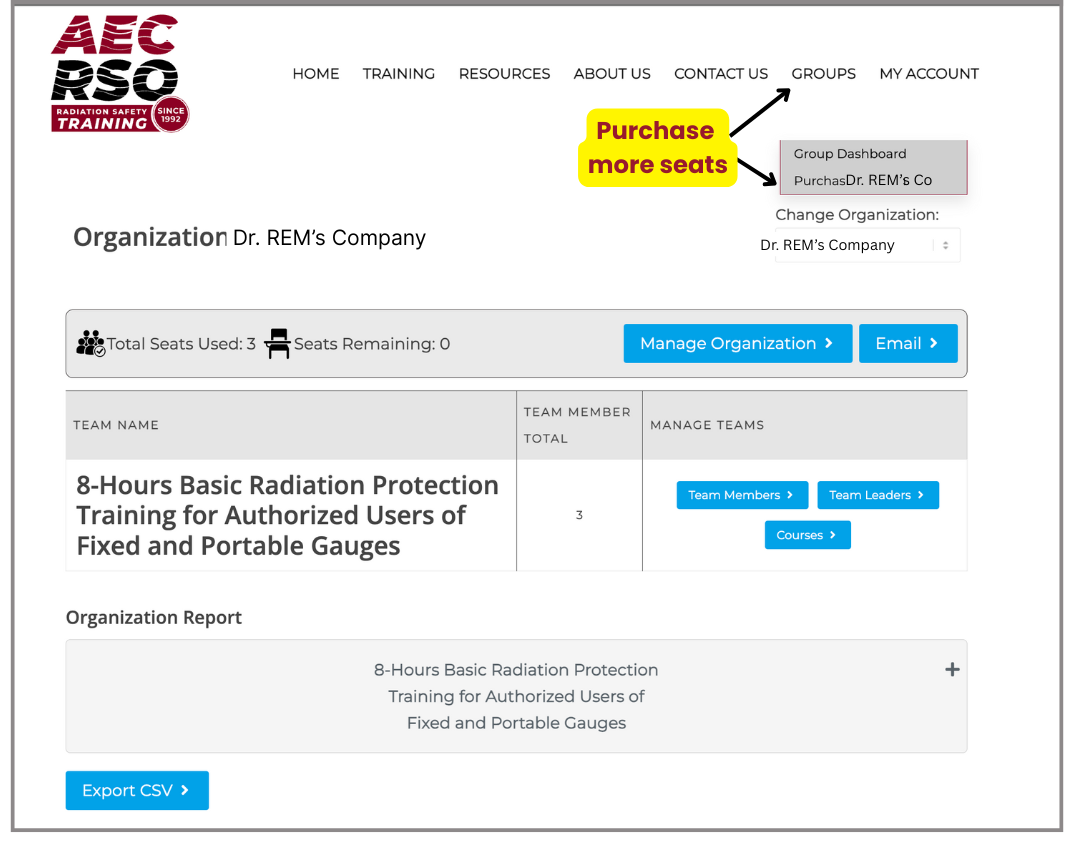Viewport: 1073px width, 842px height.
Task: Open the Team Members list
Action: tap(741, 495)
